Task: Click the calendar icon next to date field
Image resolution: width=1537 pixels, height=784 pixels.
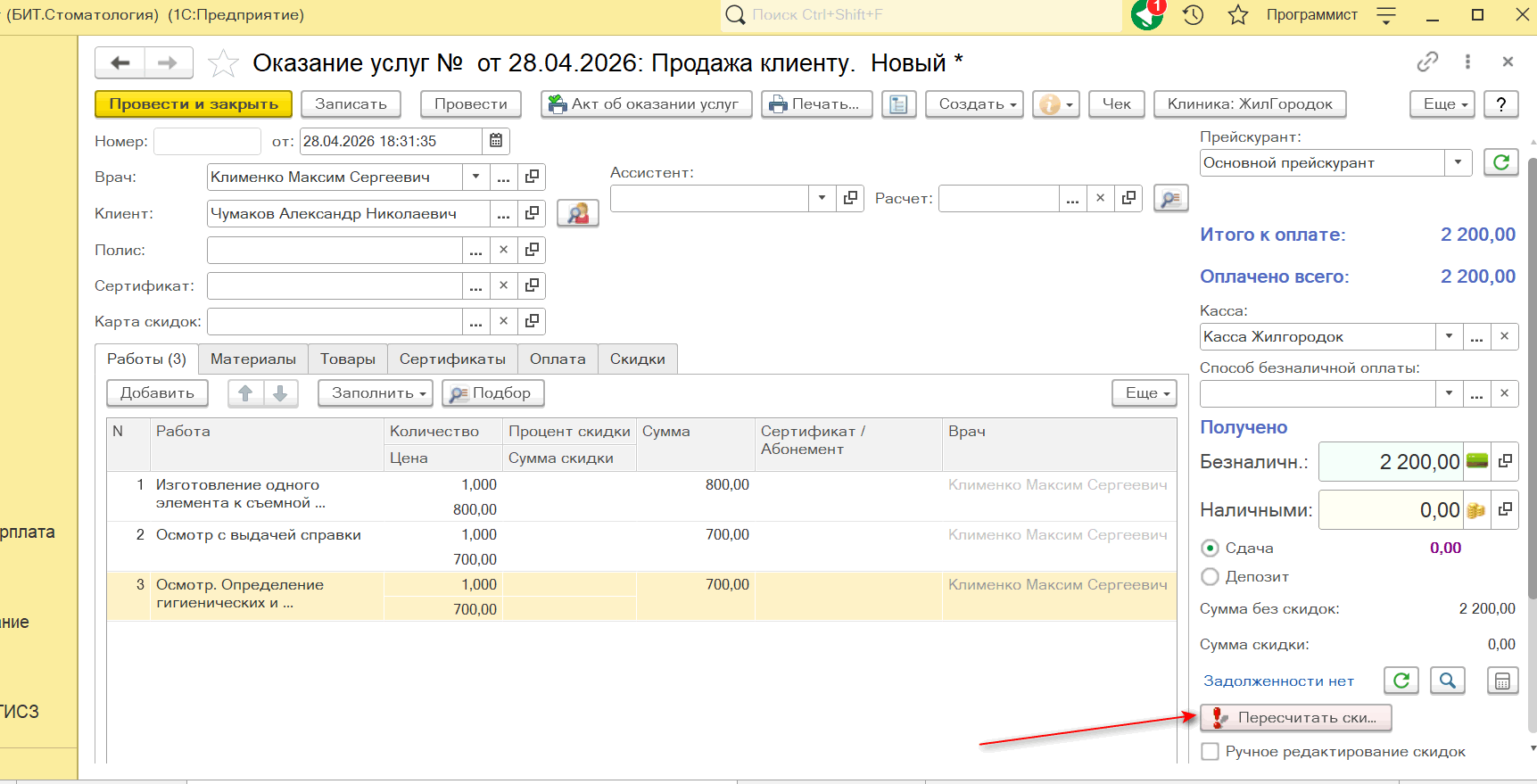Action: pyautogui.click(x=496, y=141)
